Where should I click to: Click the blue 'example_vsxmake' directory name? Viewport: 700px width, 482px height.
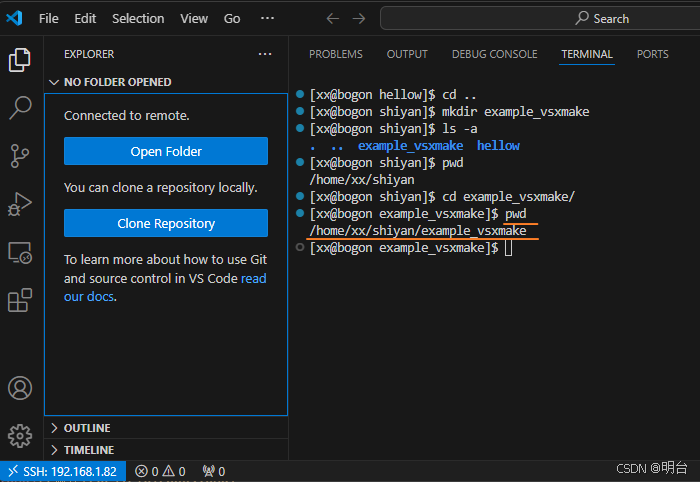pos(410,145)
